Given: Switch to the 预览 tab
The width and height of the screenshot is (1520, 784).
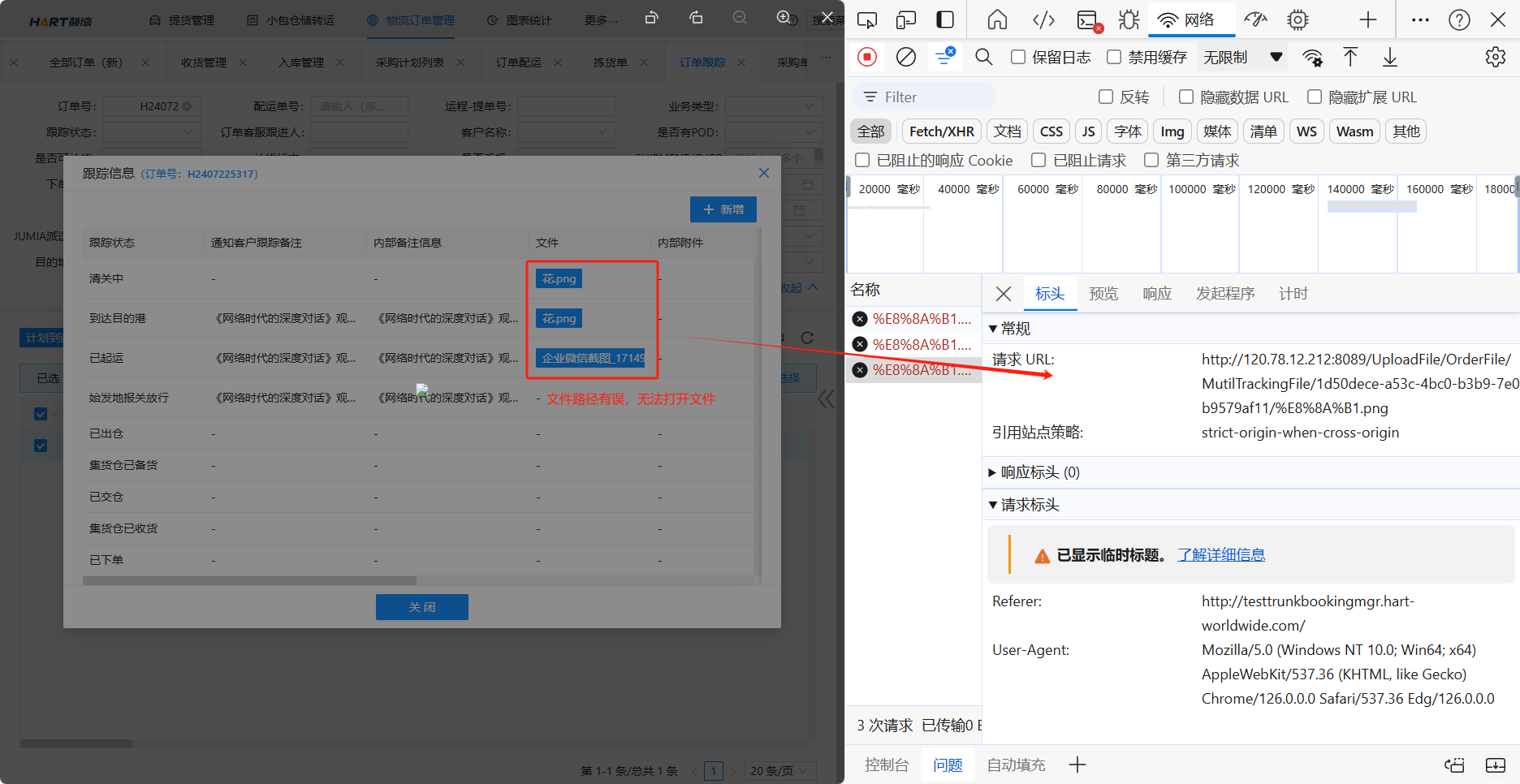Looking at the screenshot, I should point(1103,294).
